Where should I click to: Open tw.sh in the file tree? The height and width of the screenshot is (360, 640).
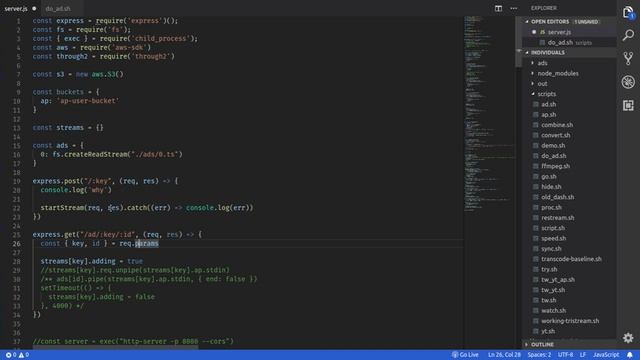[548, 300]
